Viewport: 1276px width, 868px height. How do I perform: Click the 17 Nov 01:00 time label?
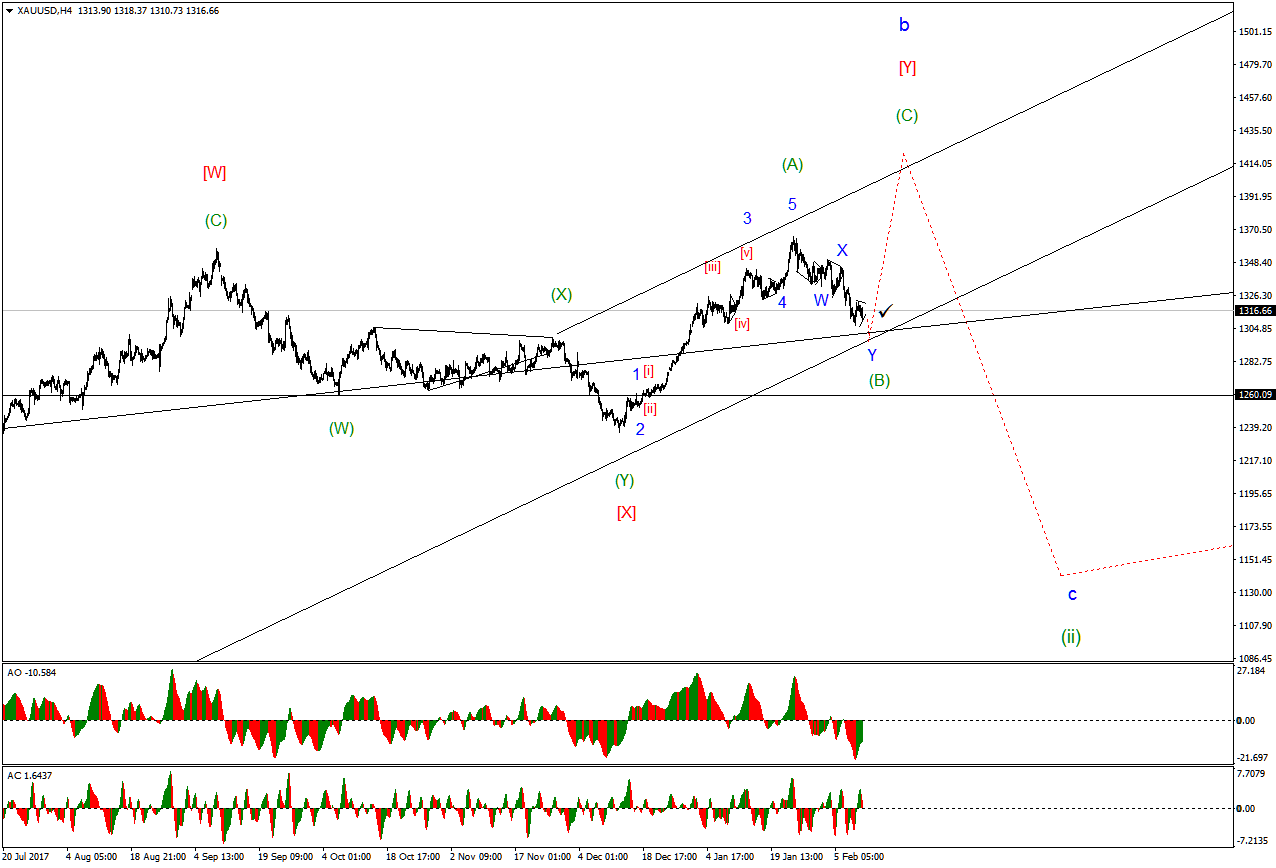pos(543,857)
